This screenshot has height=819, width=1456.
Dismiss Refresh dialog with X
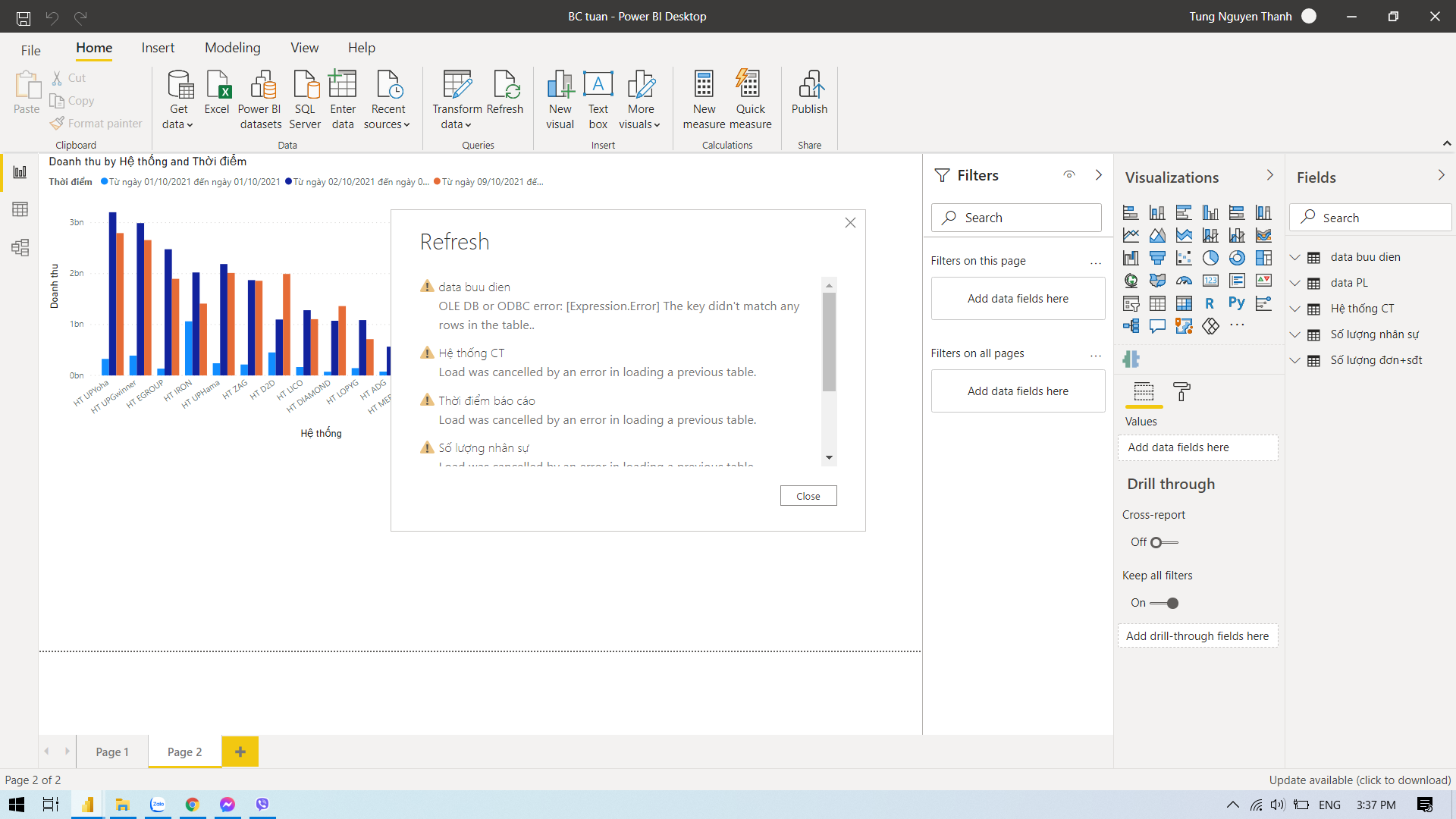pyautogui.click(x=850, y=222)
